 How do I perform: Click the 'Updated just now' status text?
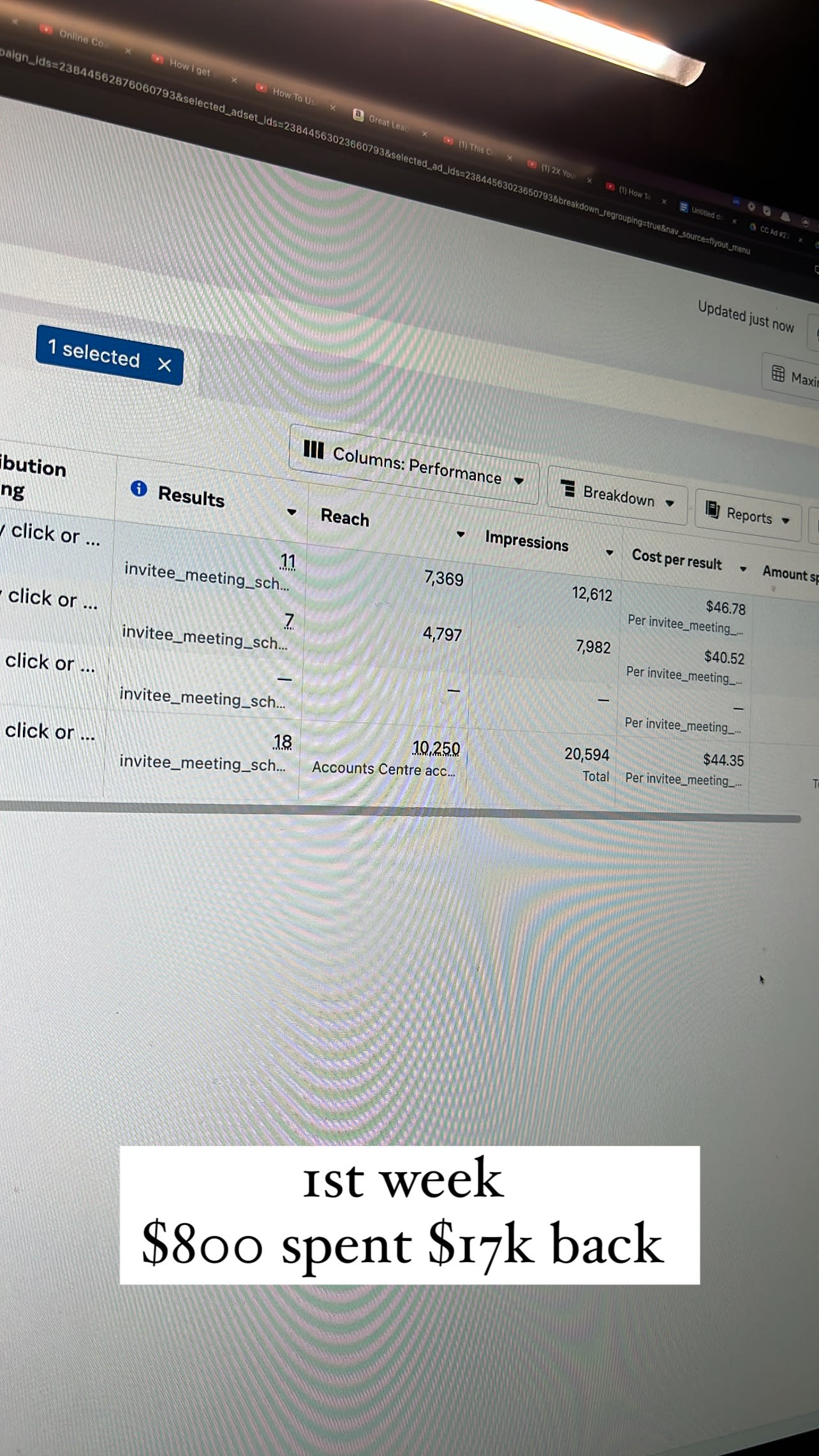[x=746, y=316]
